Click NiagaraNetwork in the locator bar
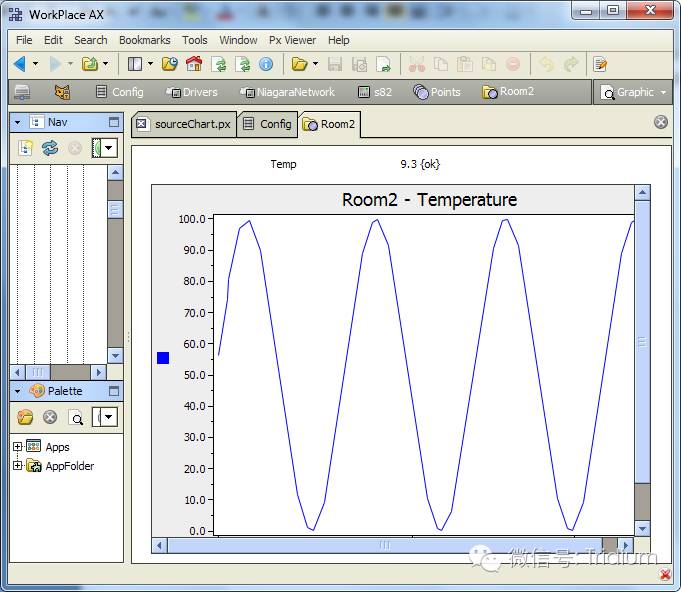 (x=288, y=92)
